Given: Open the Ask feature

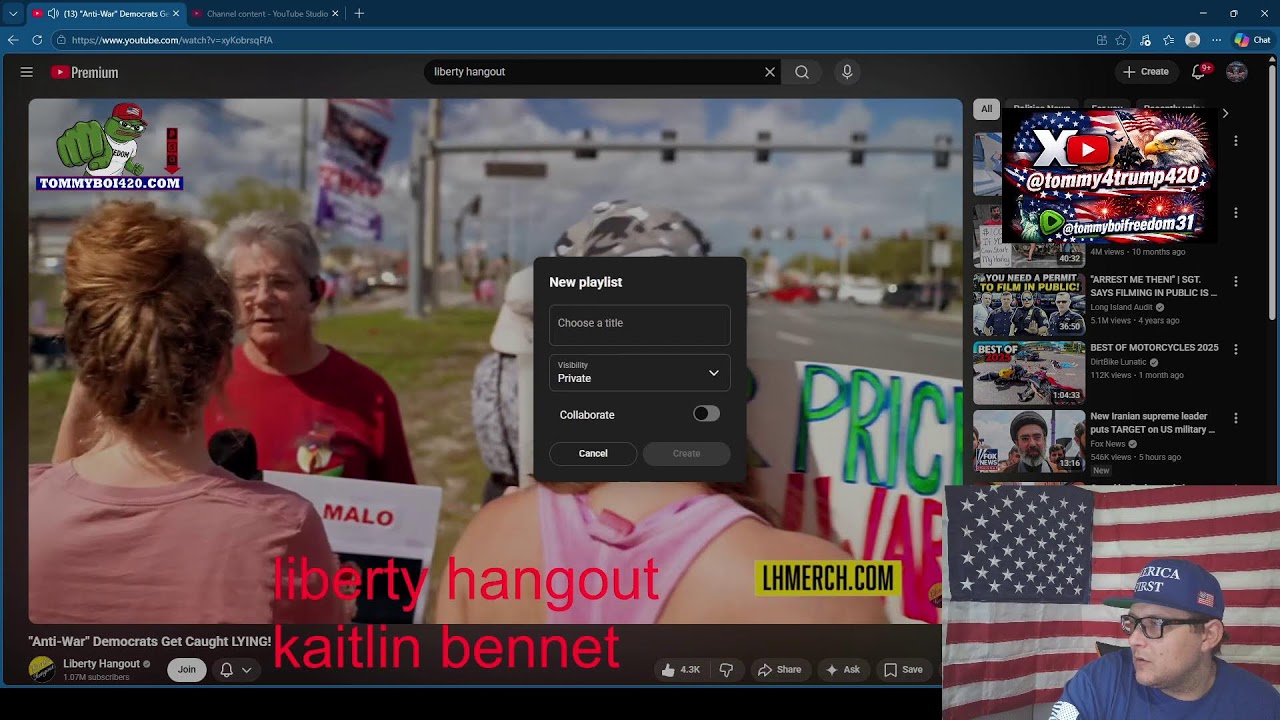Looking at the screenshot, I should 842,670.
